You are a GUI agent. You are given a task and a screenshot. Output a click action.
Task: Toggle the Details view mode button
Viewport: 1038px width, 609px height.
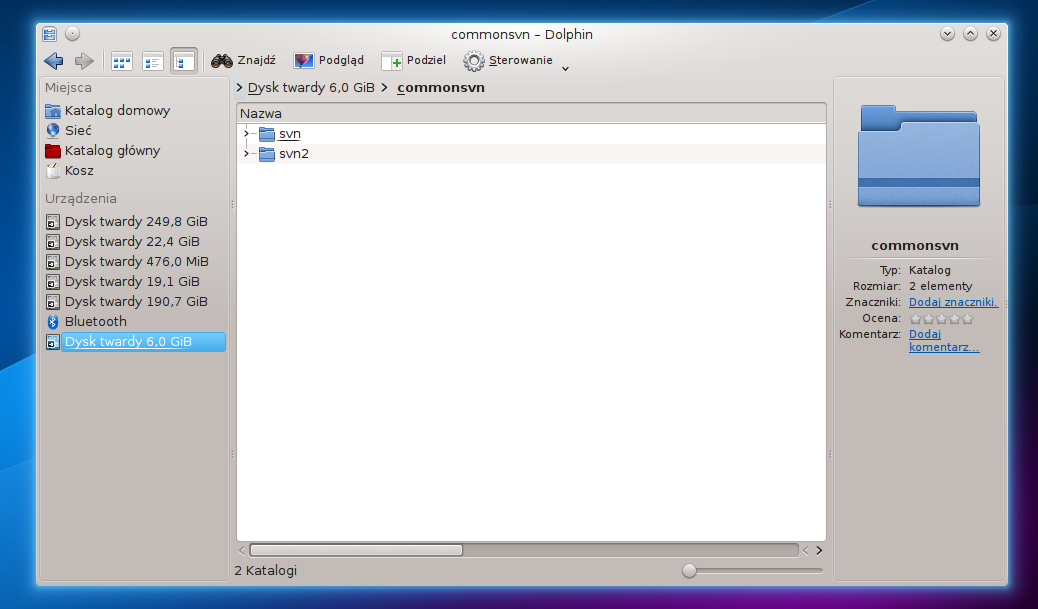tap(184, 61)
